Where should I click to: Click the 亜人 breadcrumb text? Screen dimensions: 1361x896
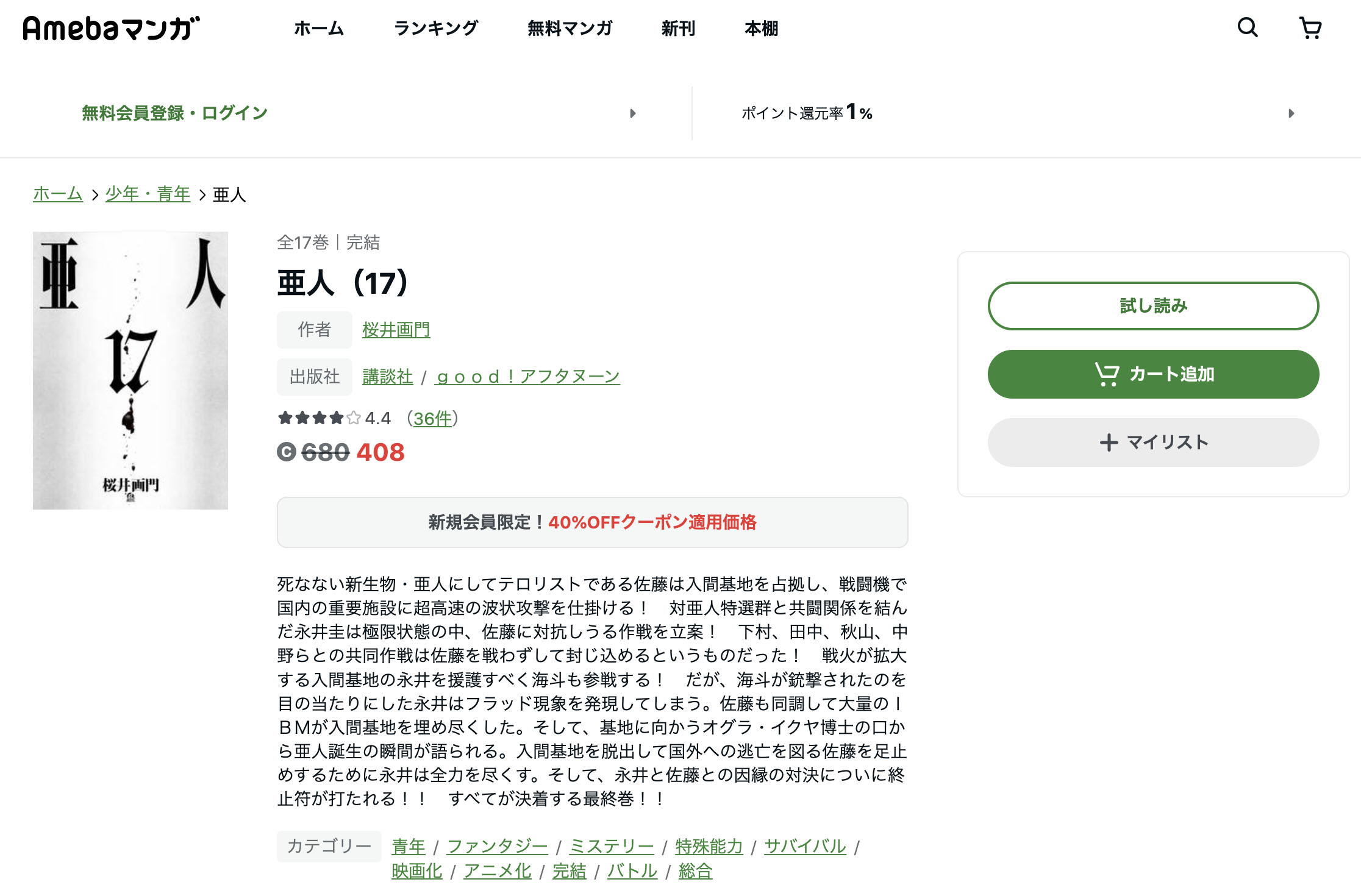click(x=229, y=194)
